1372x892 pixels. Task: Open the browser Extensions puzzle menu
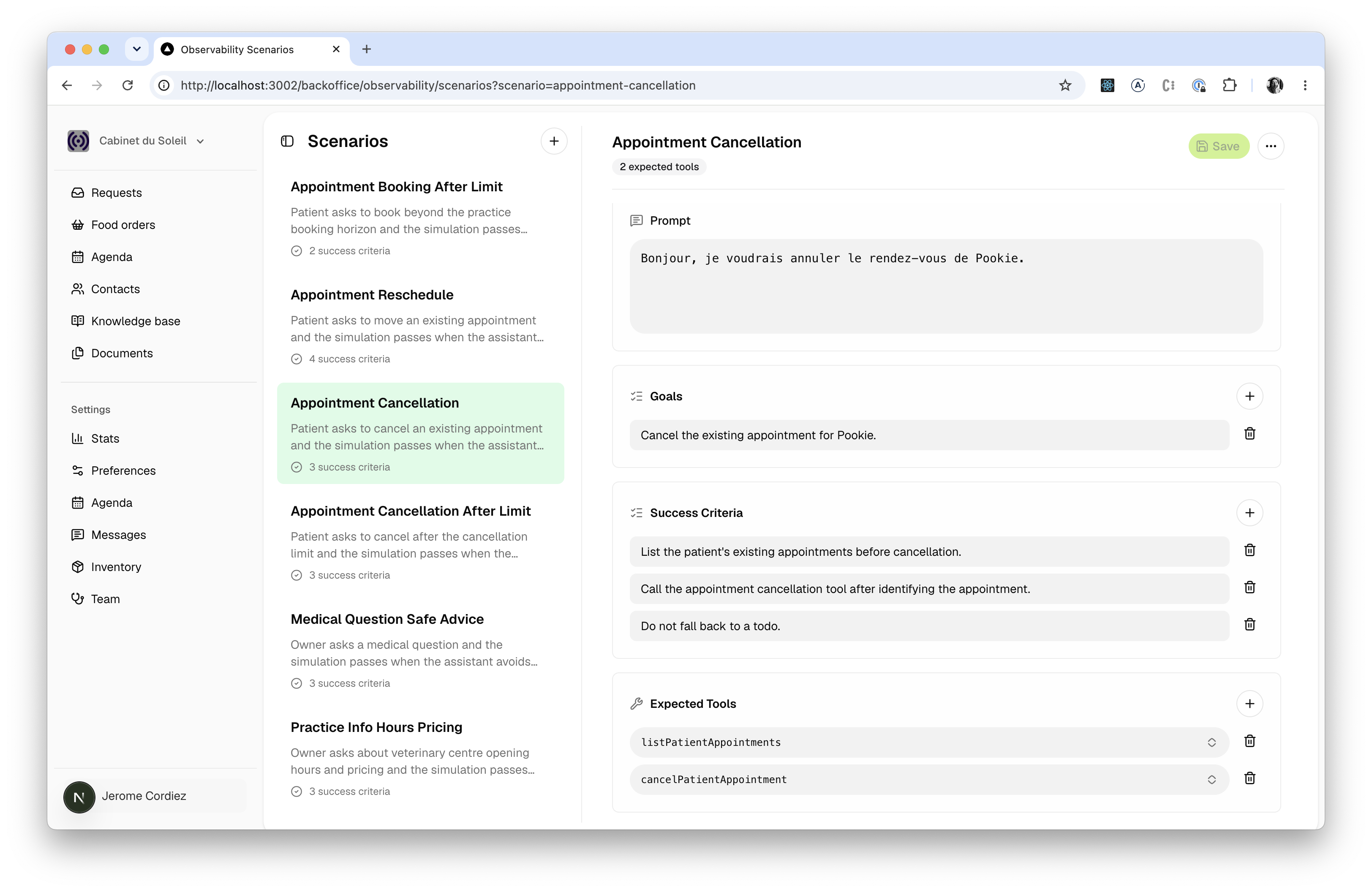tap(1229, 85)
